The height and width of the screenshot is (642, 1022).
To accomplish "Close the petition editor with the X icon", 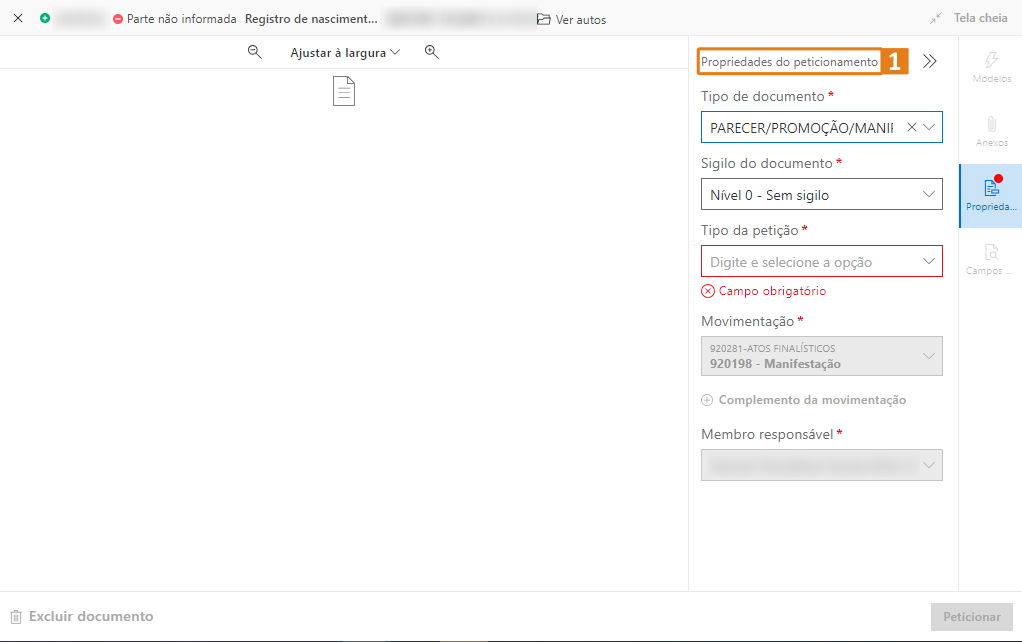I will click(17, 19).
